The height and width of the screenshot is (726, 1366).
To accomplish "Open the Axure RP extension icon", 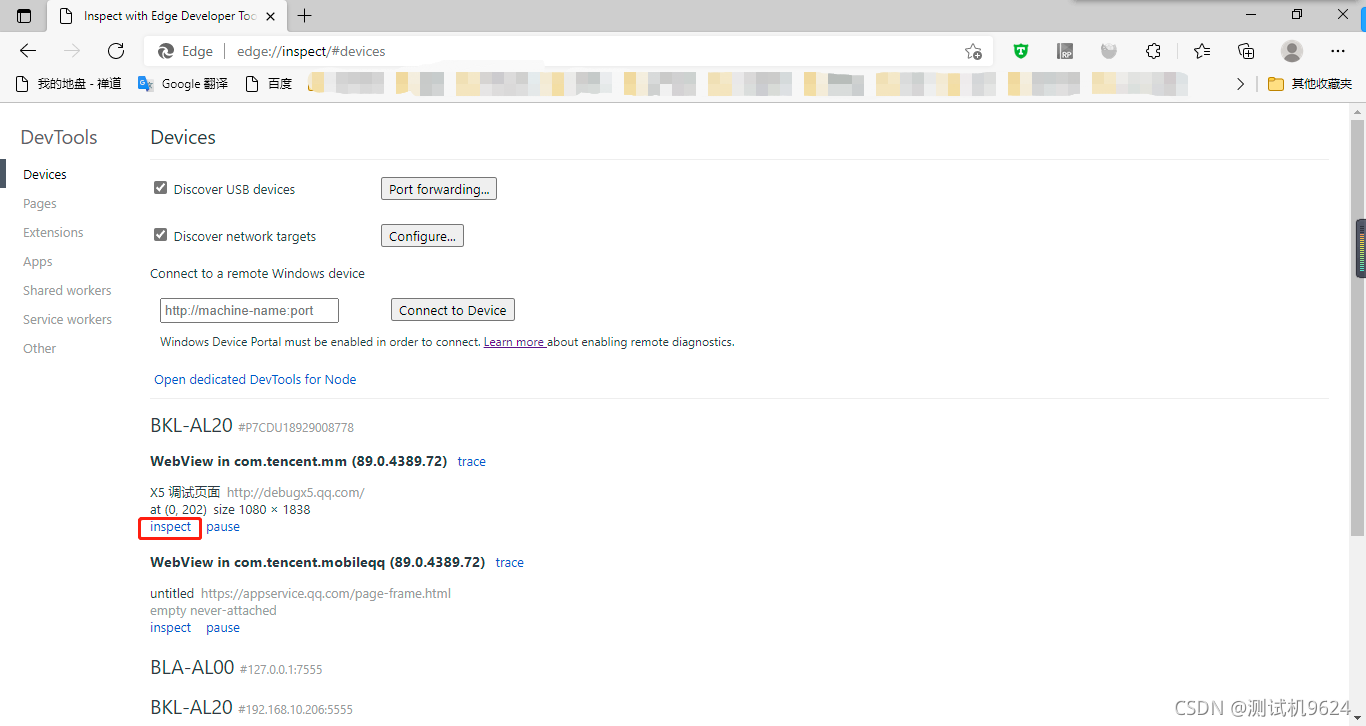I will pyautogui.click(x=1066, y=51).
